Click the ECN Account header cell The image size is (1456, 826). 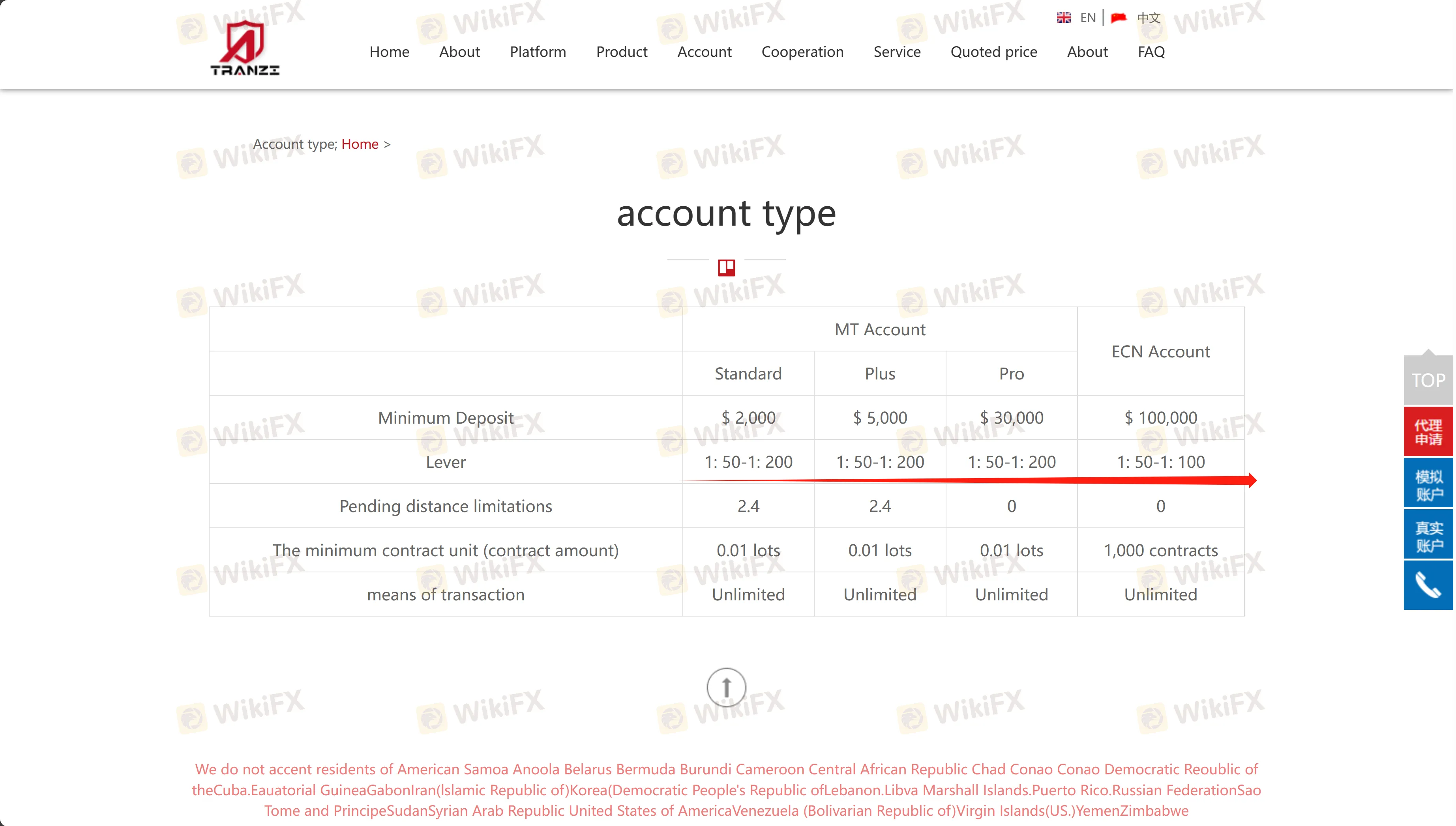[1160, 352]
